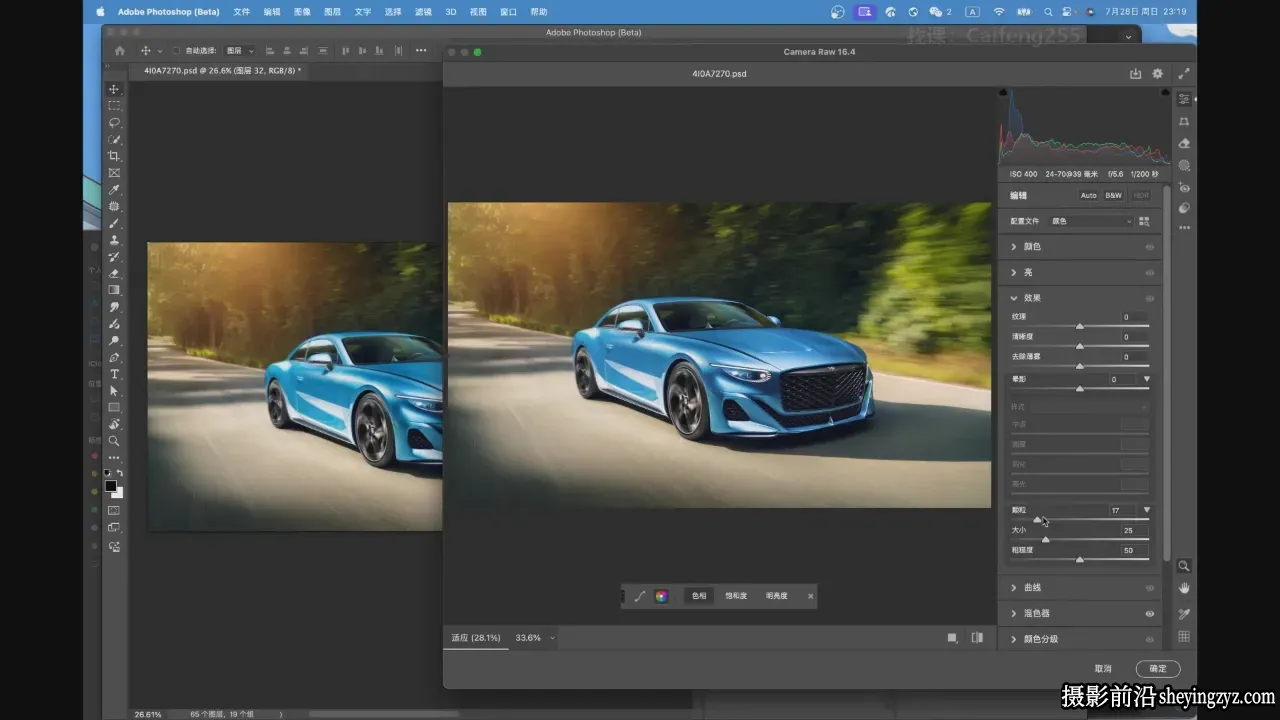Toggle single view preview icon
This screenshot has width=1280, height=720.
click(x=952, y=638)
